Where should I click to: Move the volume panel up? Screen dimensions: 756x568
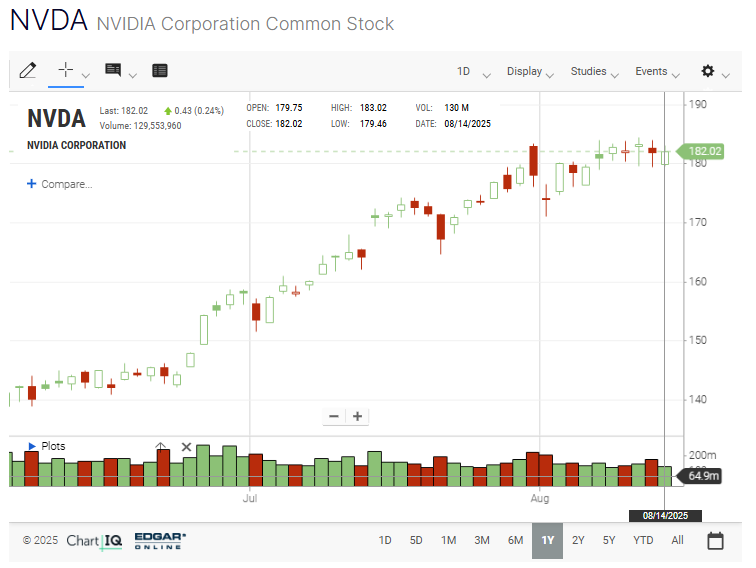[160, 447]
